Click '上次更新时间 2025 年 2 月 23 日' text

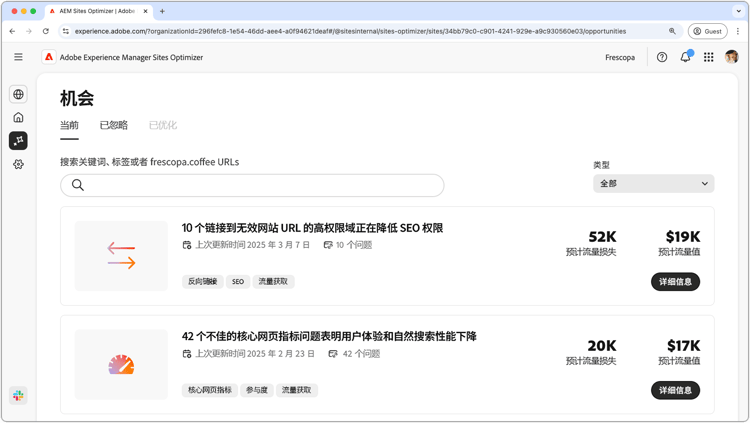click(x=255, y=354)
